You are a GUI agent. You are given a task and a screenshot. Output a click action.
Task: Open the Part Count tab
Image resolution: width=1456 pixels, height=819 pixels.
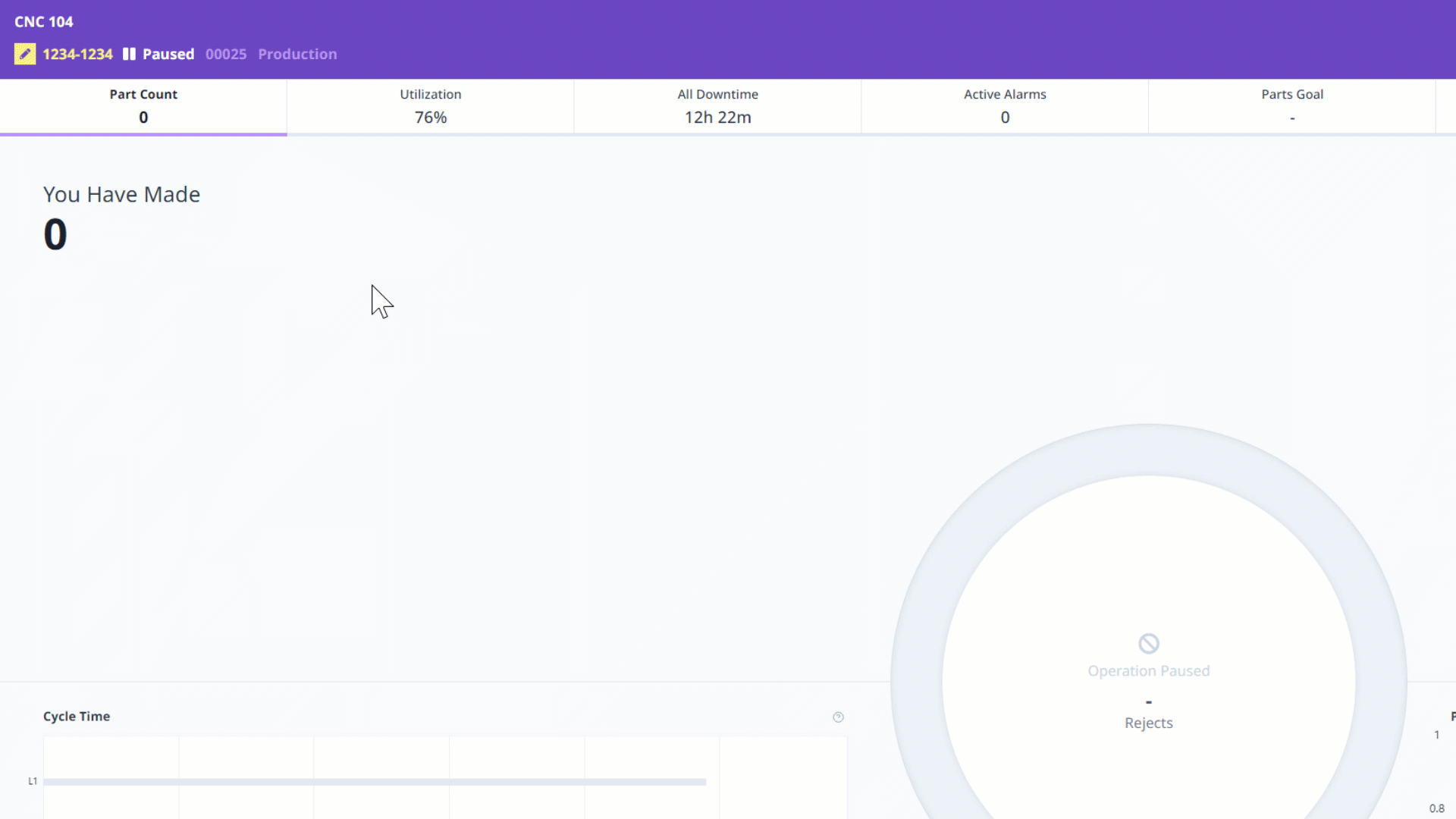(x=143, y=106)
